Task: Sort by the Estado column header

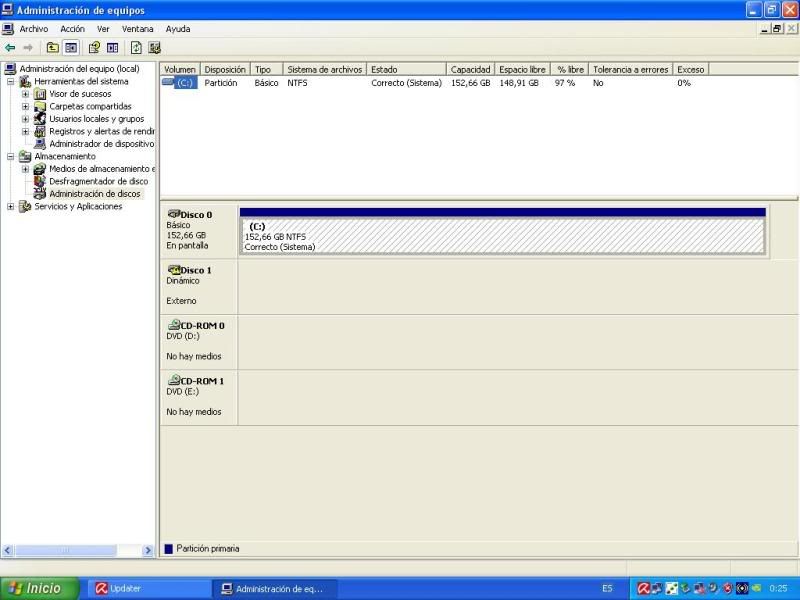Action: tap(407, 69)
